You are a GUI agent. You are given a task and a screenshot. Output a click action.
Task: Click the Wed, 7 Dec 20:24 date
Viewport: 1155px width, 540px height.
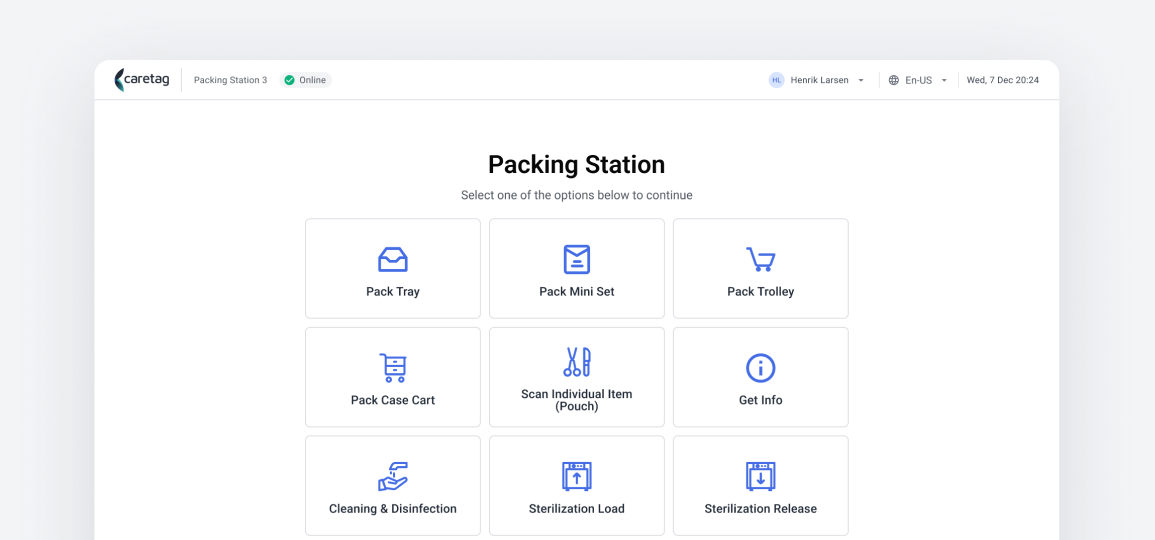click(x=1003, y=80)
